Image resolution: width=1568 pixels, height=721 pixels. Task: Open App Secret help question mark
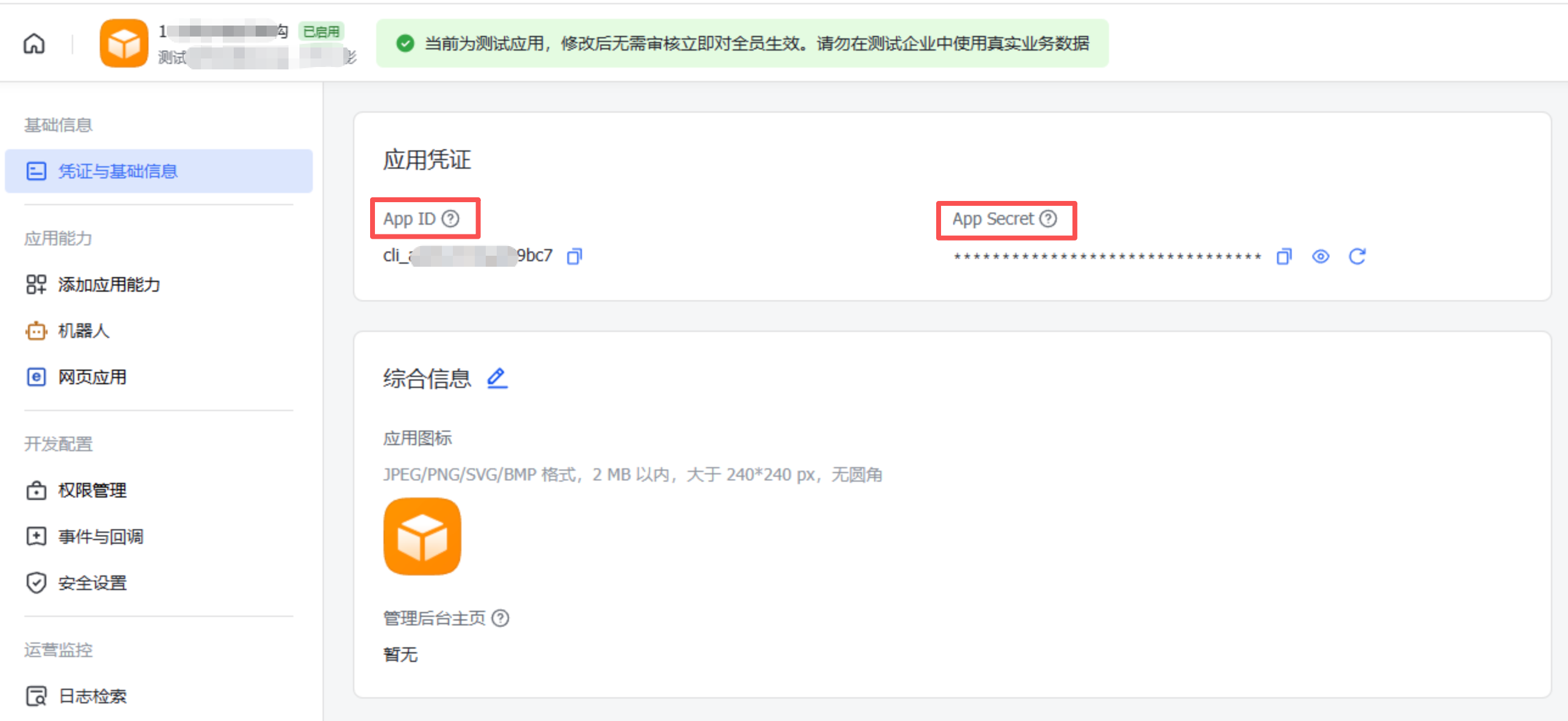tap(1048, 219)
